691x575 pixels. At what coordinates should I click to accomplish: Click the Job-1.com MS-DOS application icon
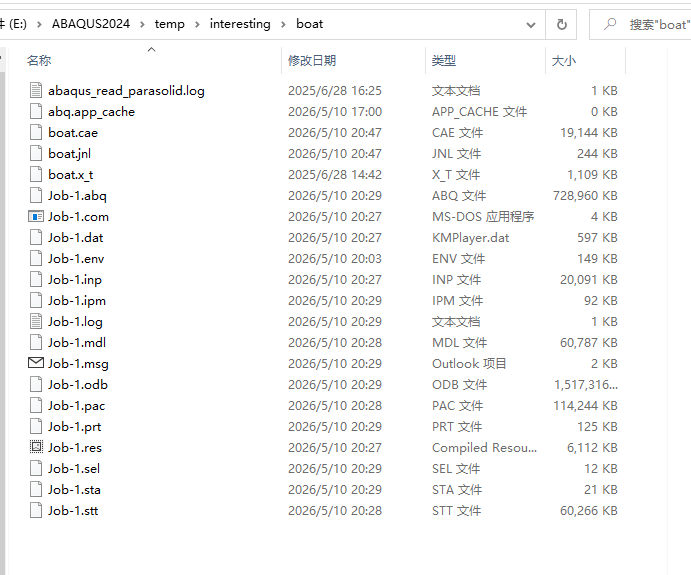click(x=36, y=216)
